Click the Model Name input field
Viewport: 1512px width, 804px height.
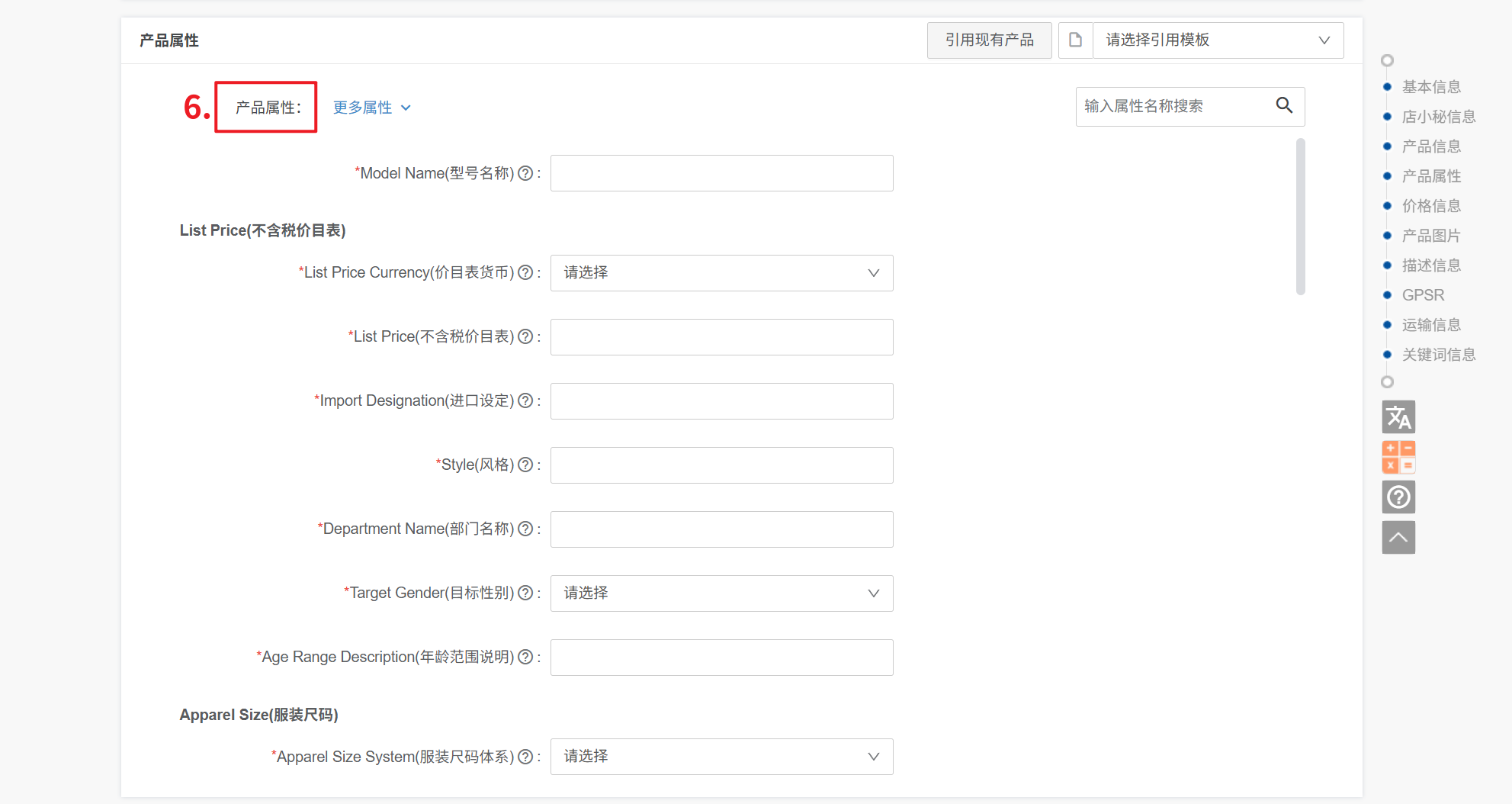[x=721, y=174]
